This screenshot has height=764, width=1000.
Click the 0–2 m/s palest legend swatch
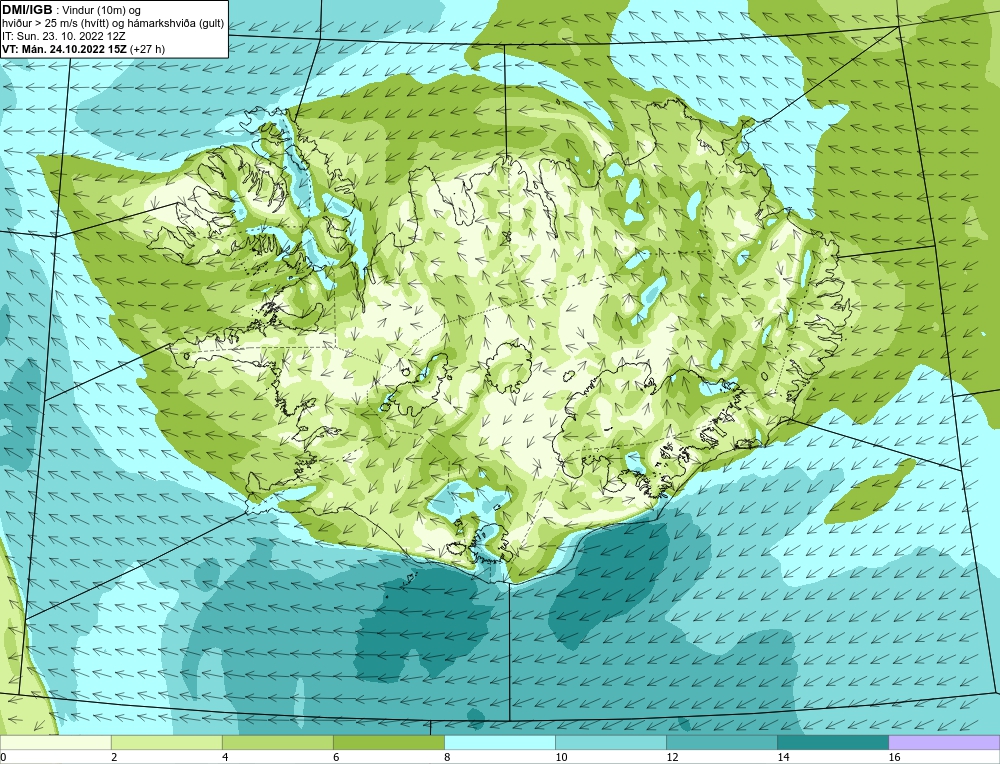point(56,742)
